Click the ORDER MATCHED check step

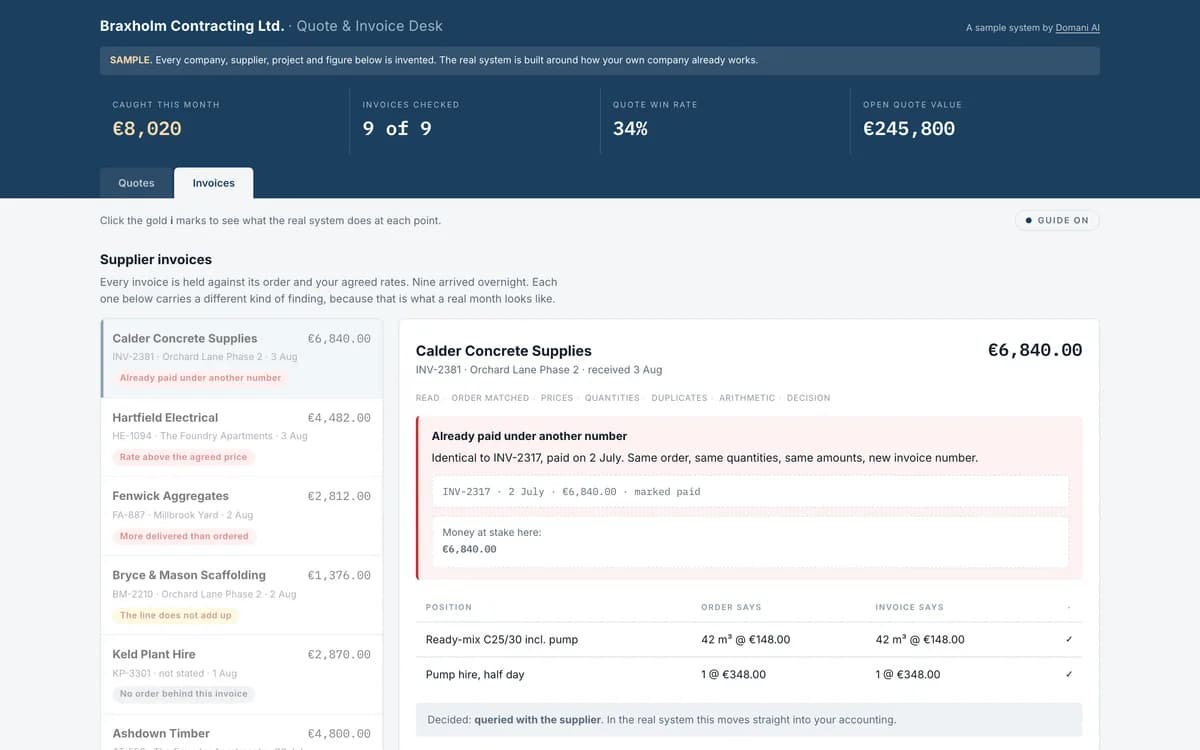tap(490, 398)
